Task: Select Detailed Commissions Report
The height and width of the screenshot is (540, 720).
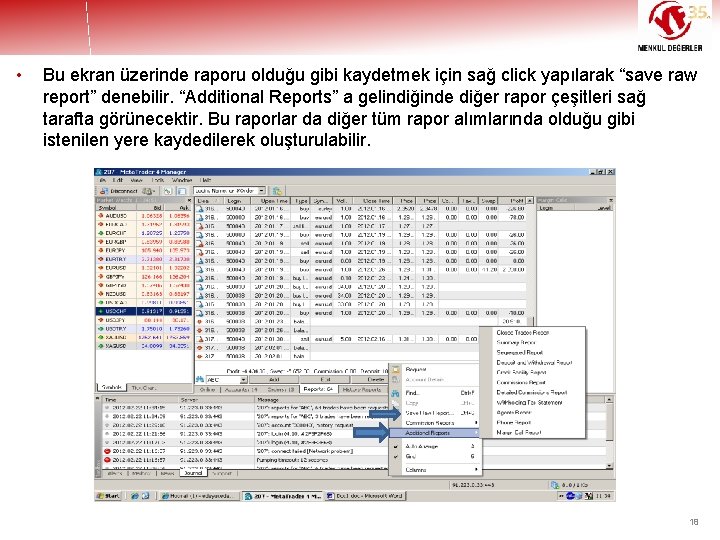Action: 532,393
